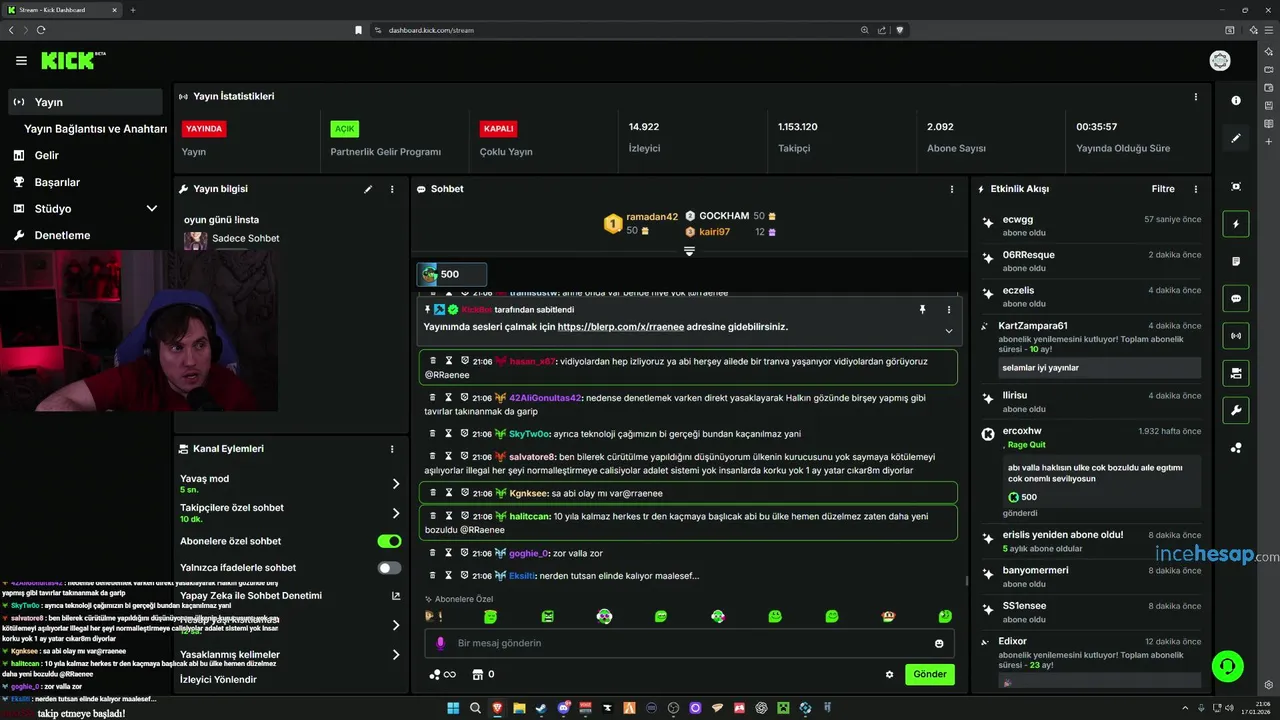Open the profile avatar menu
The height and width of the screenshot is (720, 1280).
pos(1220,61)
